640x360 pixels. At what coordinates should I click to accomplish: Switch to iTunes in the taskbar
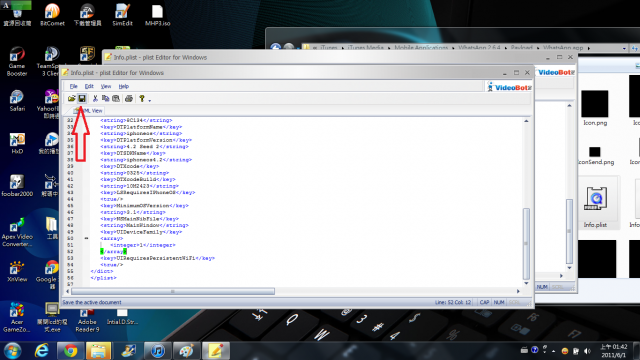tap(157, 351)
